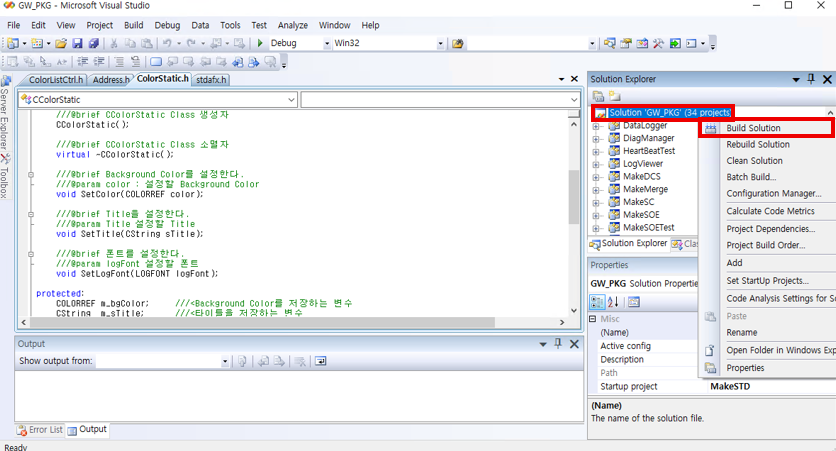The height and width of the screenshot is (451, 836).
Task: Click the Alphabetical sort icon in Properties
Action: click(612, 302)
